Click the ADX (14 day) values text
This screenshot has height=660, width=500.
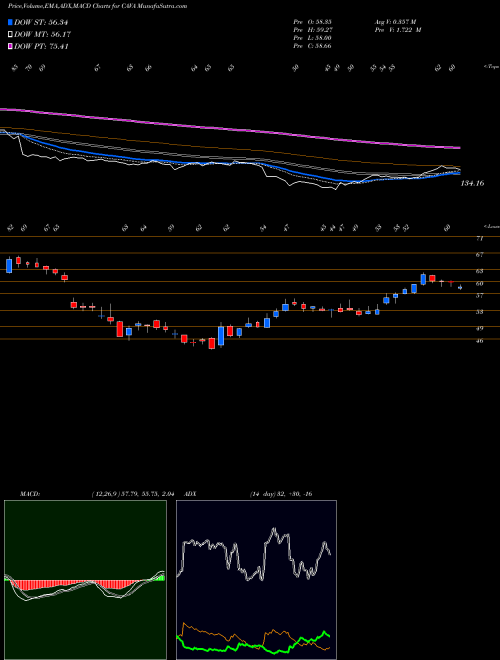[281, 494]
